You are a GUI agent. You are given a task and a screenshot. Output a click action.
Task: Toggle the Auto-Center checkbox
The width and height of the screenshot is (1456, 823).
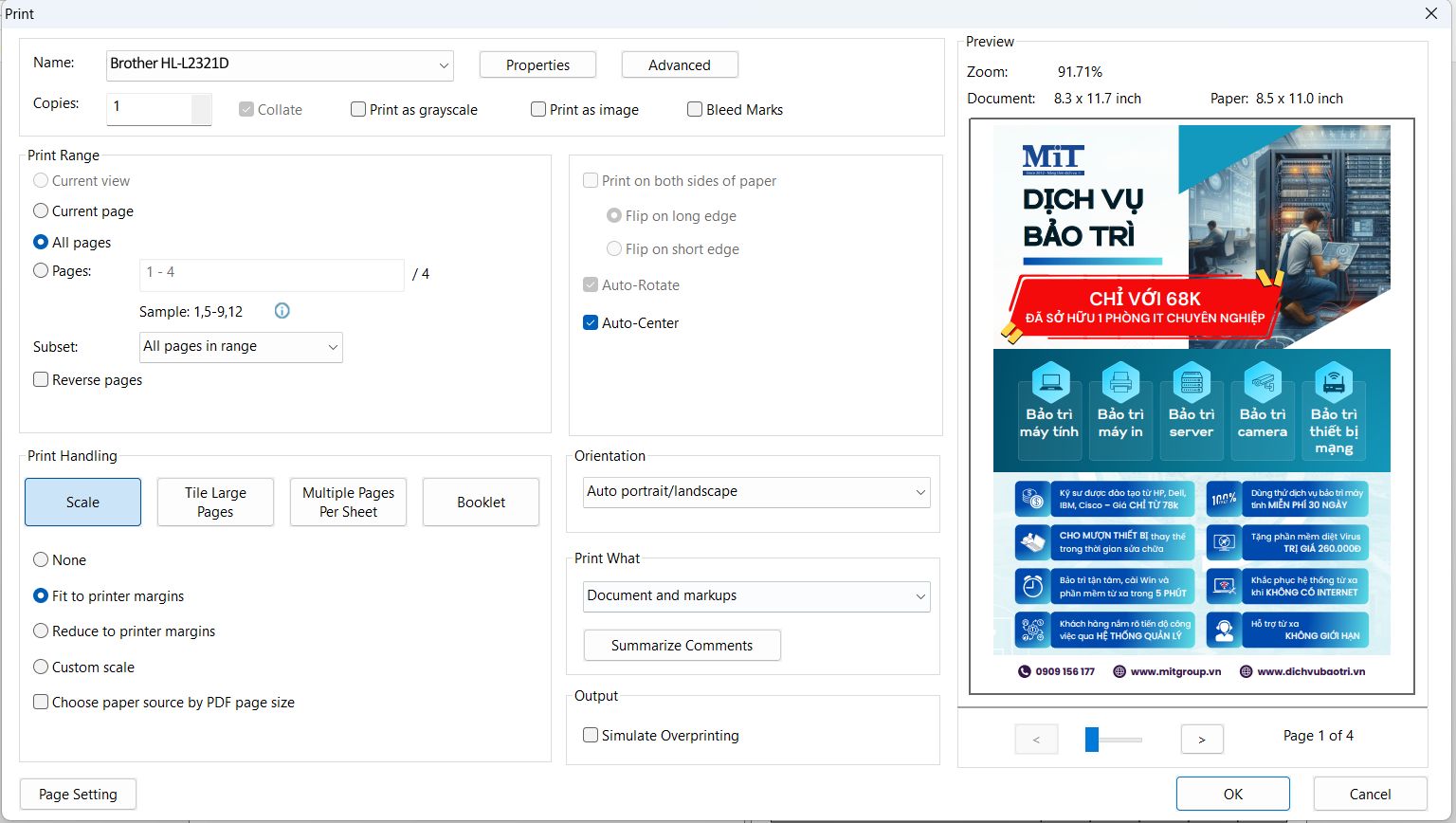click(x=591, y=323)
